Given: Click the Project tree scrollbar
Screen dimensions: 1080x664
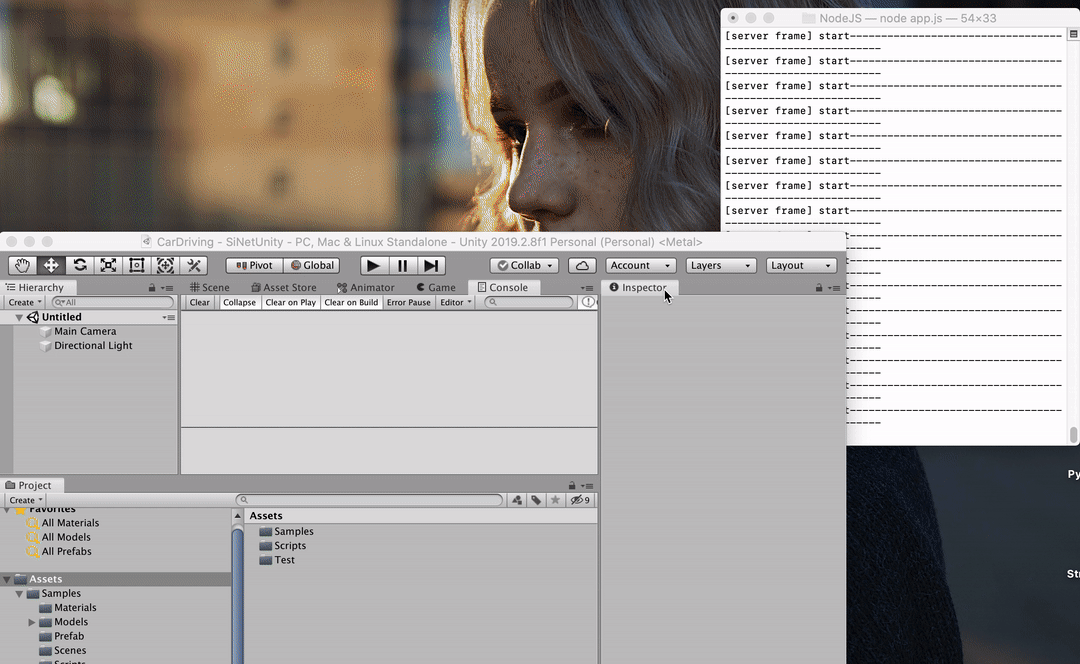Looking at the screenshot, I should (x=238, y=596).
